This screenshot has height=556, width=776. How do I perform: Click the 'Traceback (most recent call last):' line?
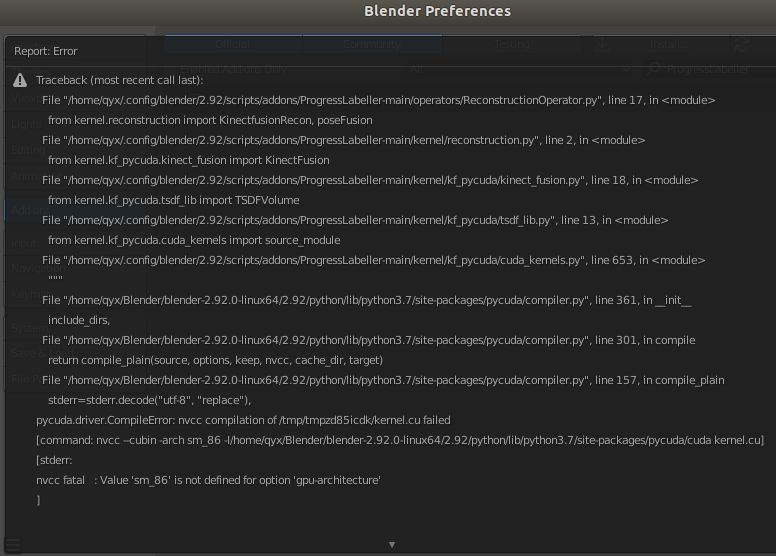pyautogui.click(x=119, y=80)
